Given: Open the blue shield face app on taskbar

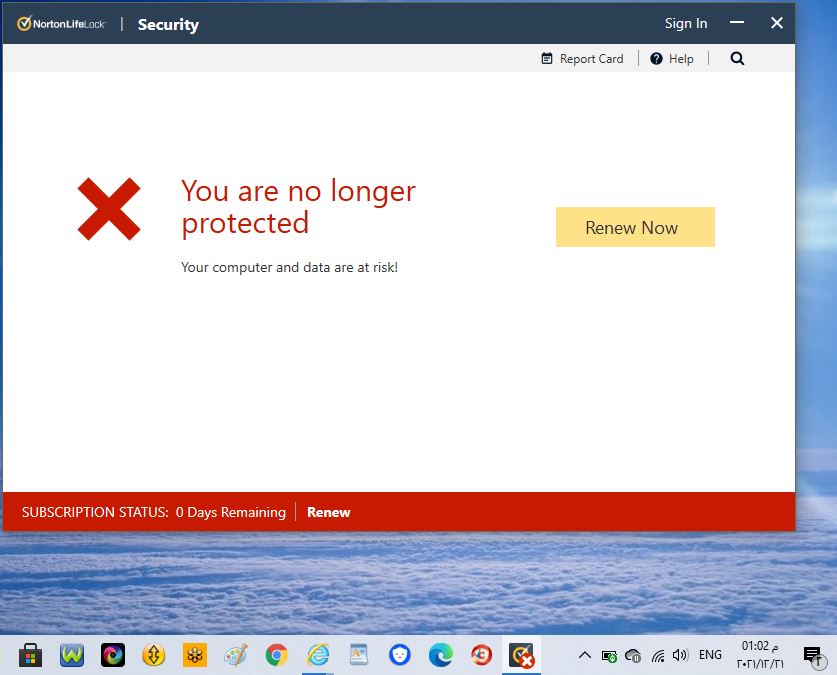Looking at the screenshot, I should pos(399,655).
